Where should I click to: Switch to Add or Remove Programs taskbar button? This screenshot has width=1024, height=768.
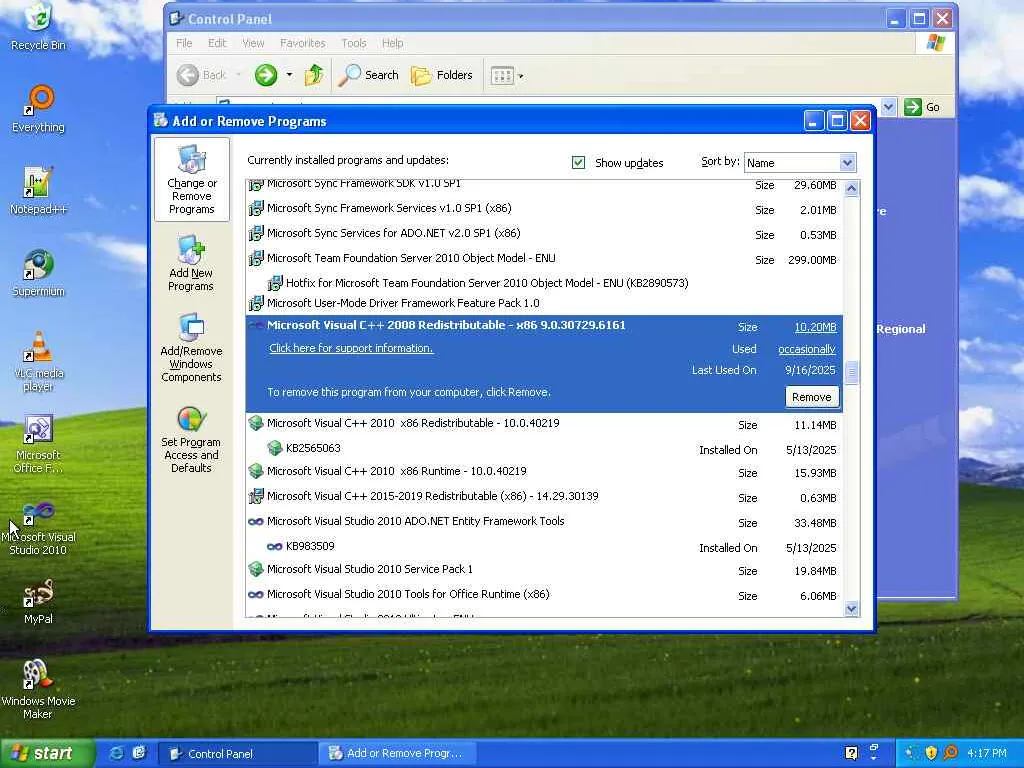click(x=396, y=754)
